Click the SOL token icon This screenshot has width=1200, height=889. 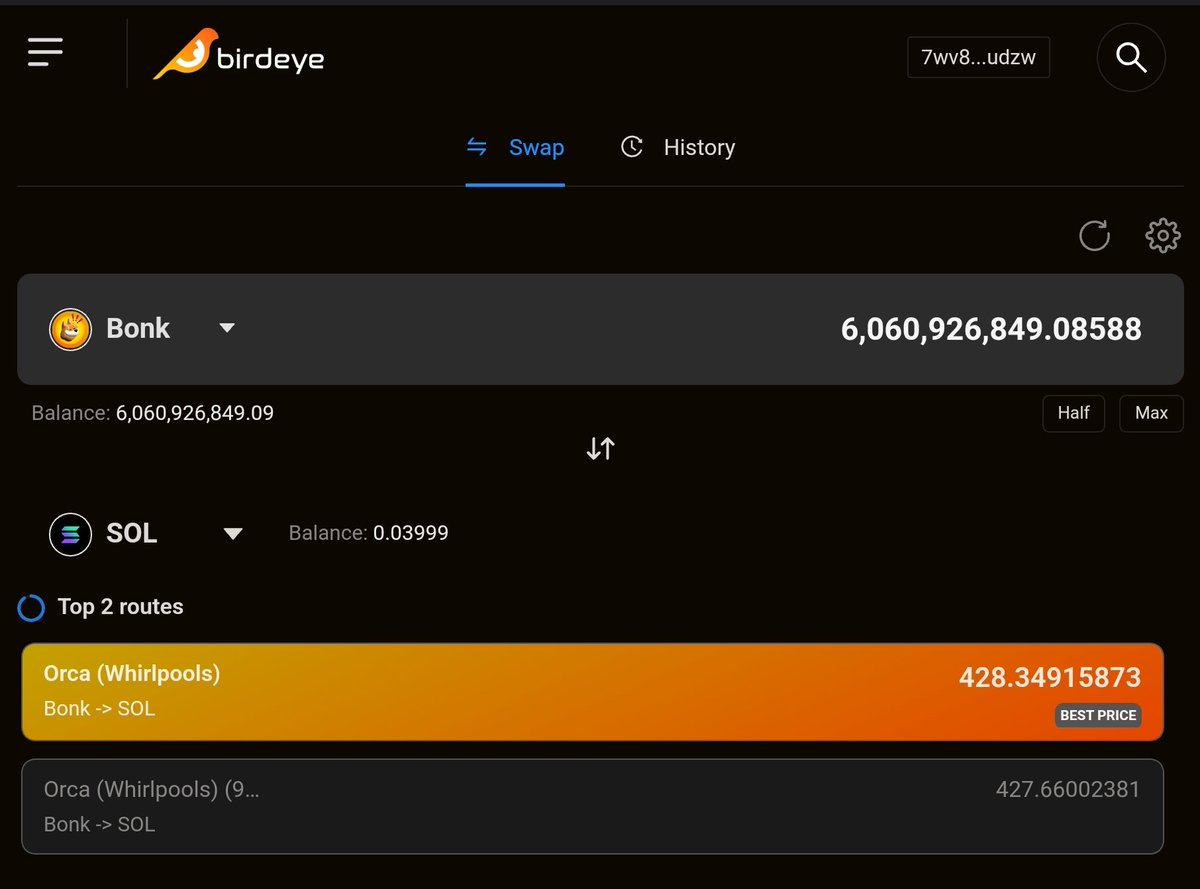coord(70,534)
